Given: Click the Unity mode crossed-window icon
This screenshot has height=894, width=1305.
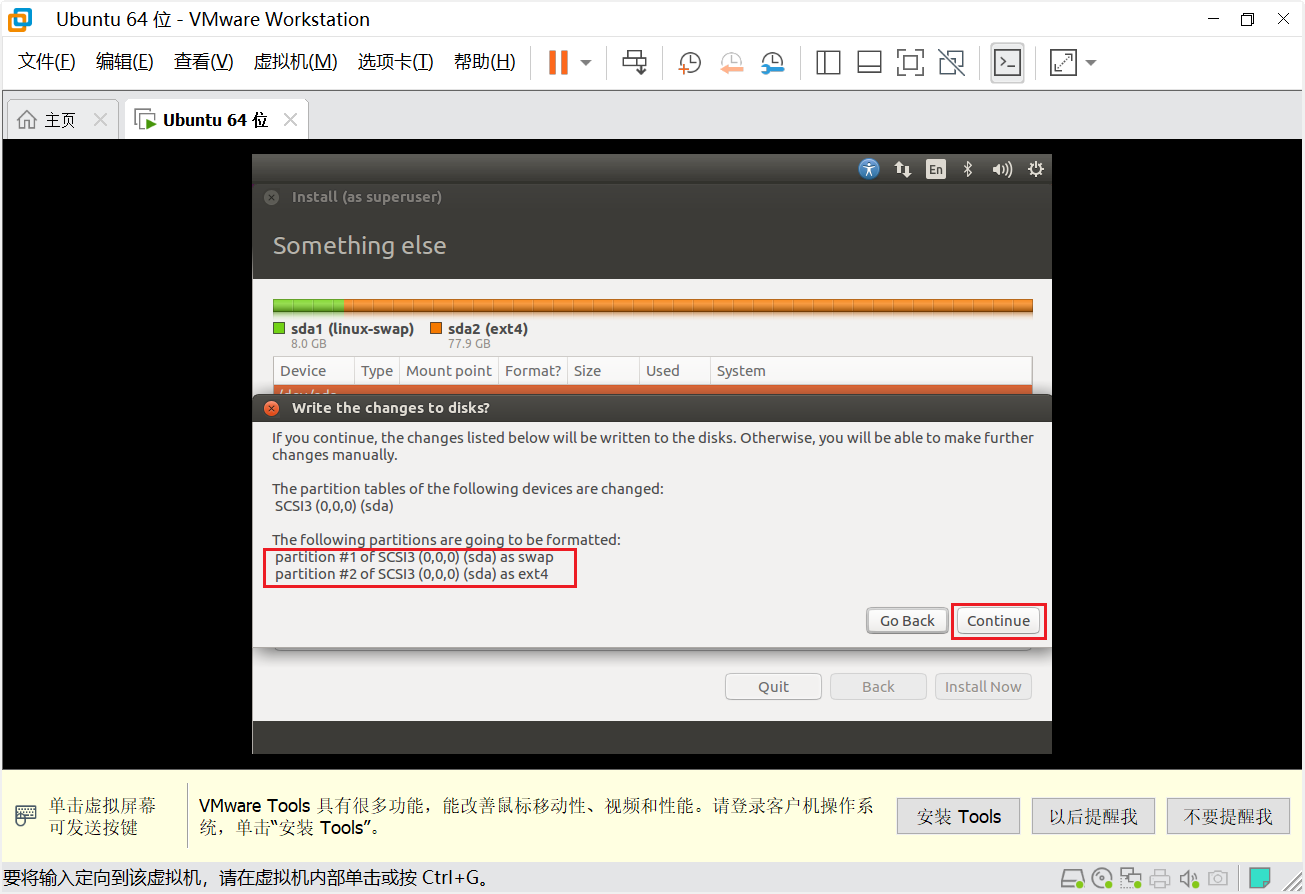Looking at the screenshot, I should pyautogui.click(x=952, y=63).
